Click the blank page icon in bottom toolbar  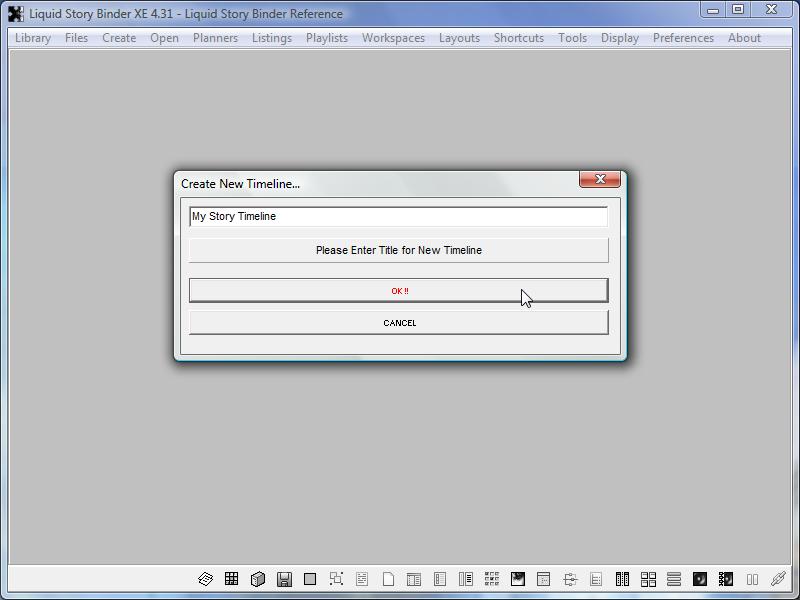click(x=388, y=579)
